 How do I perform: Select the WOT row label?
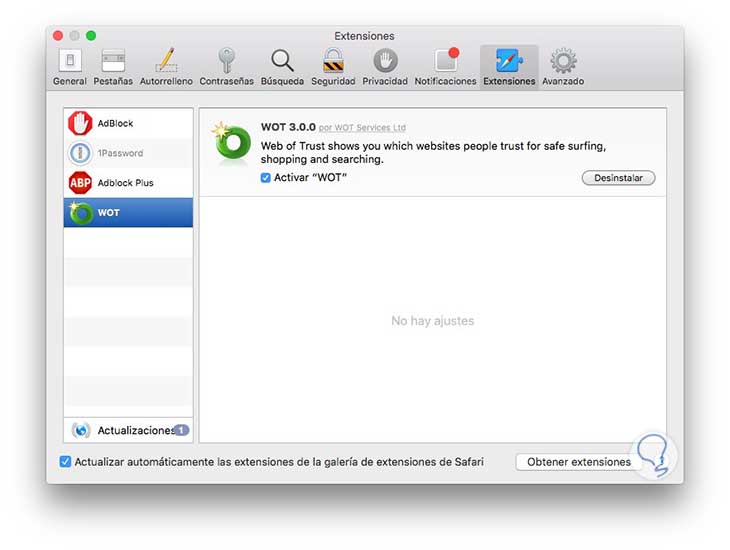tap(108, 213)
